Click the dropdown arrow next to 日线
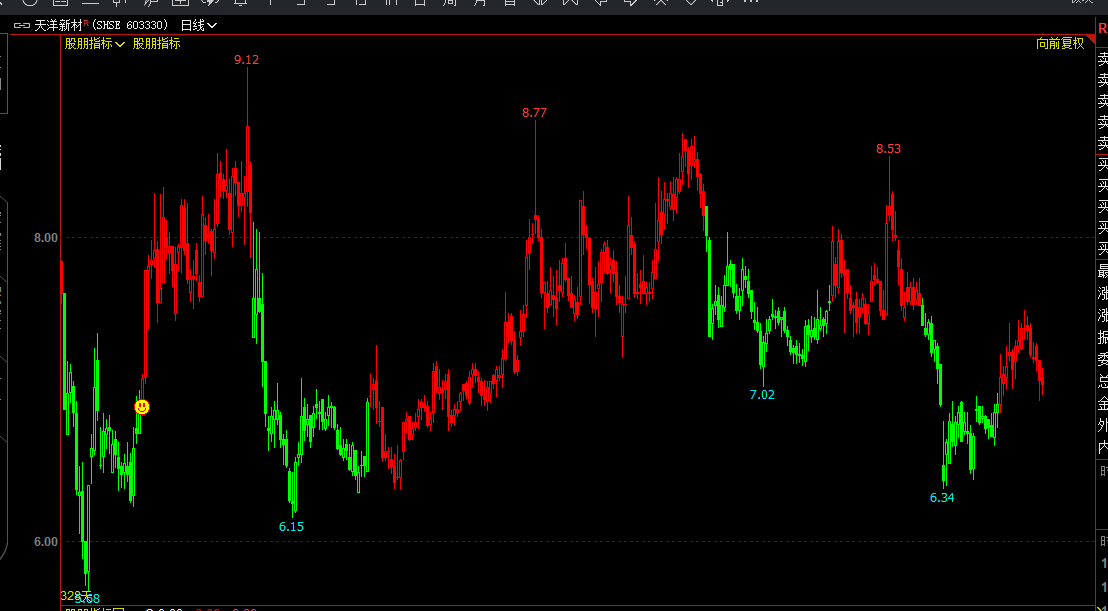This screenshot has height=611, width=1108. 212,26
